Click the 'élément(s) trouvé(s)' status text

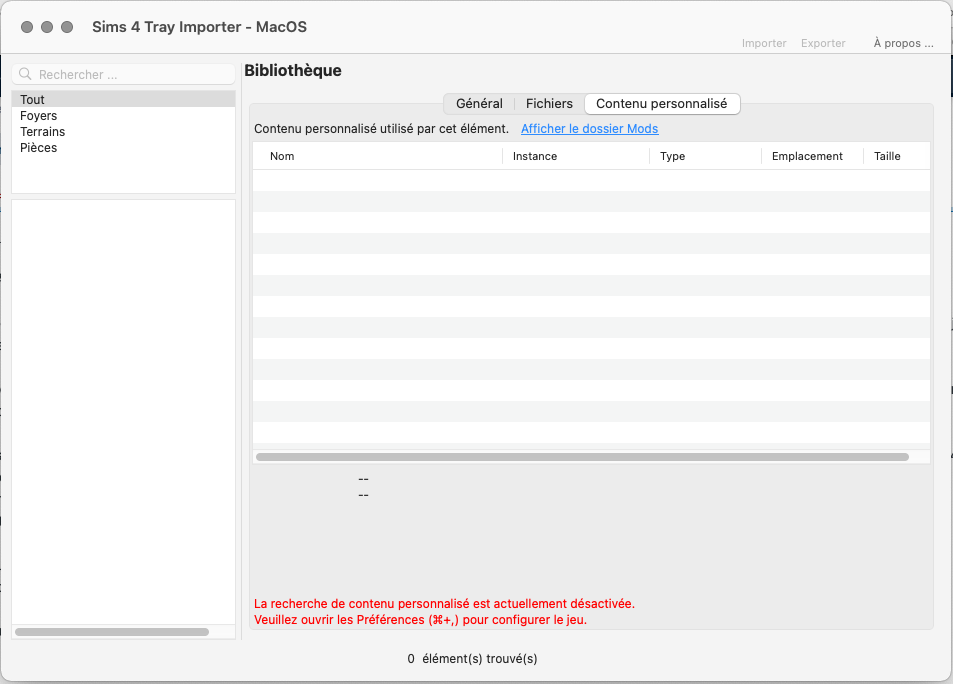pos(480,658)
